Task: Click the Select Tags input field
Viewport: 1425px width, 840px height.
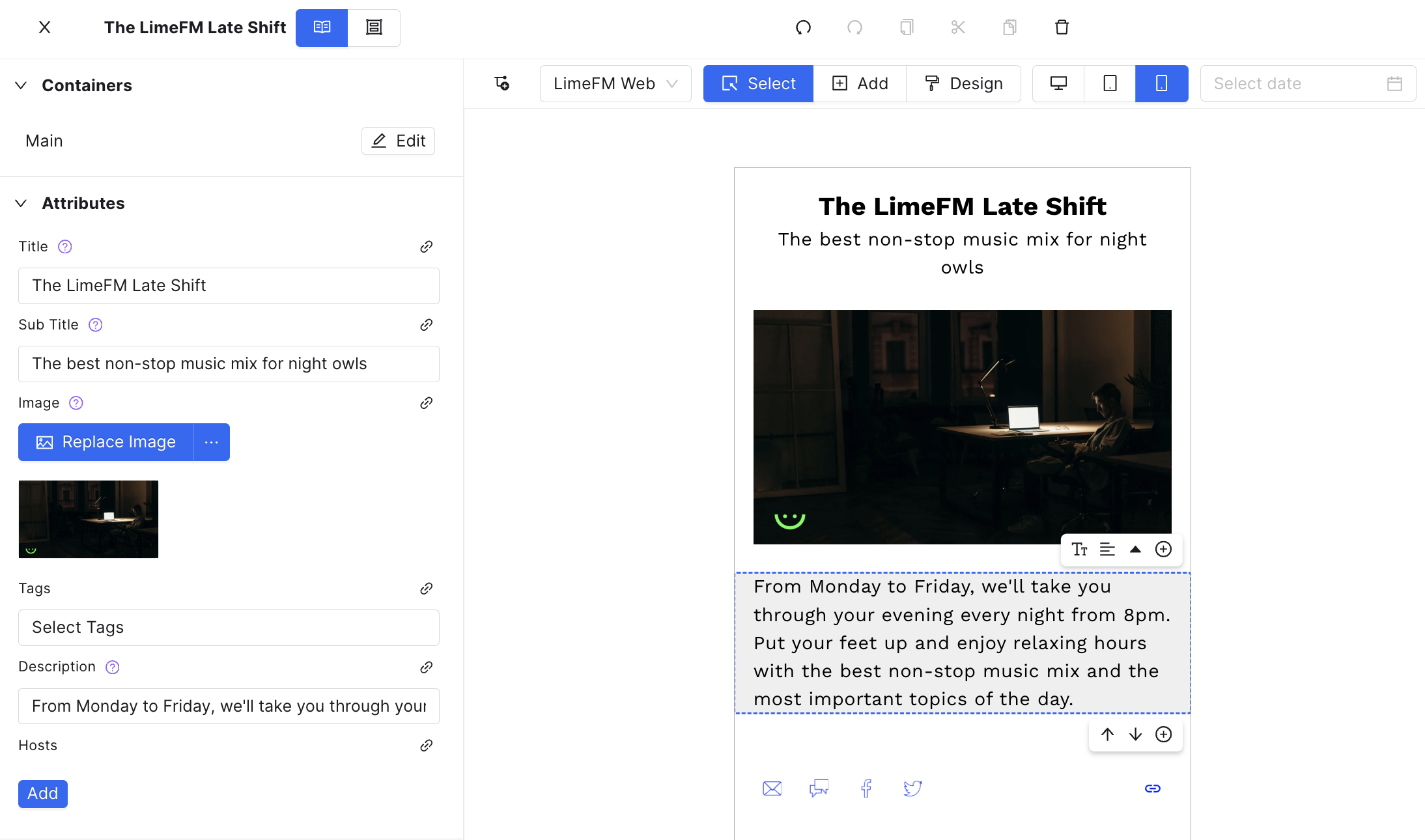Action: click(x=229, y=628)
